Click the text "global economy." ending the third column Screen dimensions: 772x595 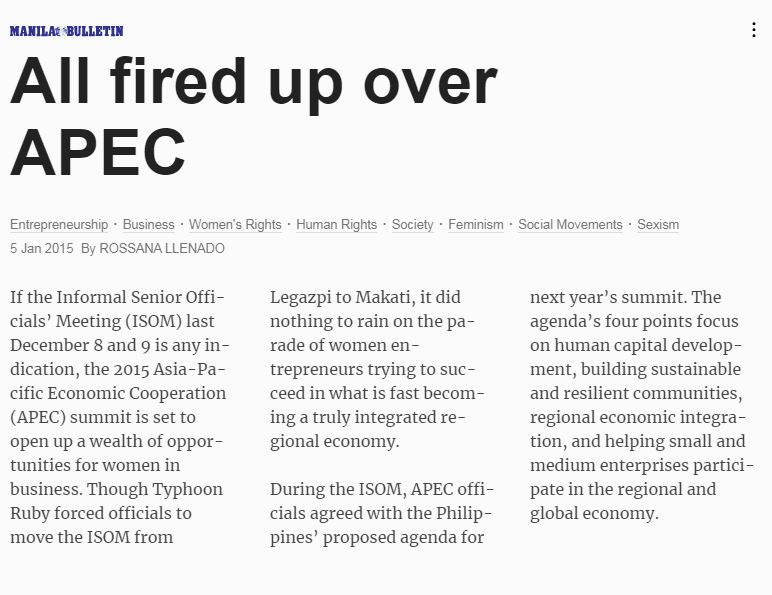(x=594, y=514)
